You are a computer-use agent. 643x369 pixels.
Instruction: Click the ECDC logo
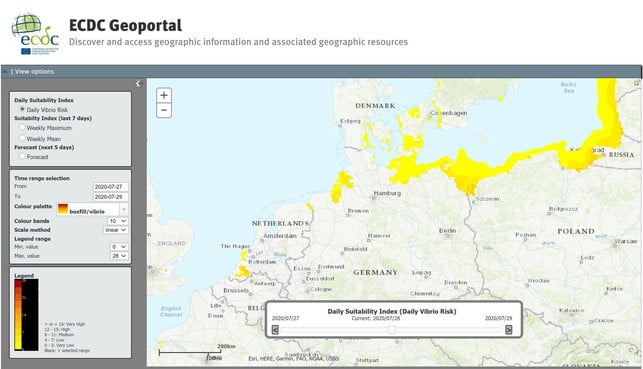click(x=35, y=34)
